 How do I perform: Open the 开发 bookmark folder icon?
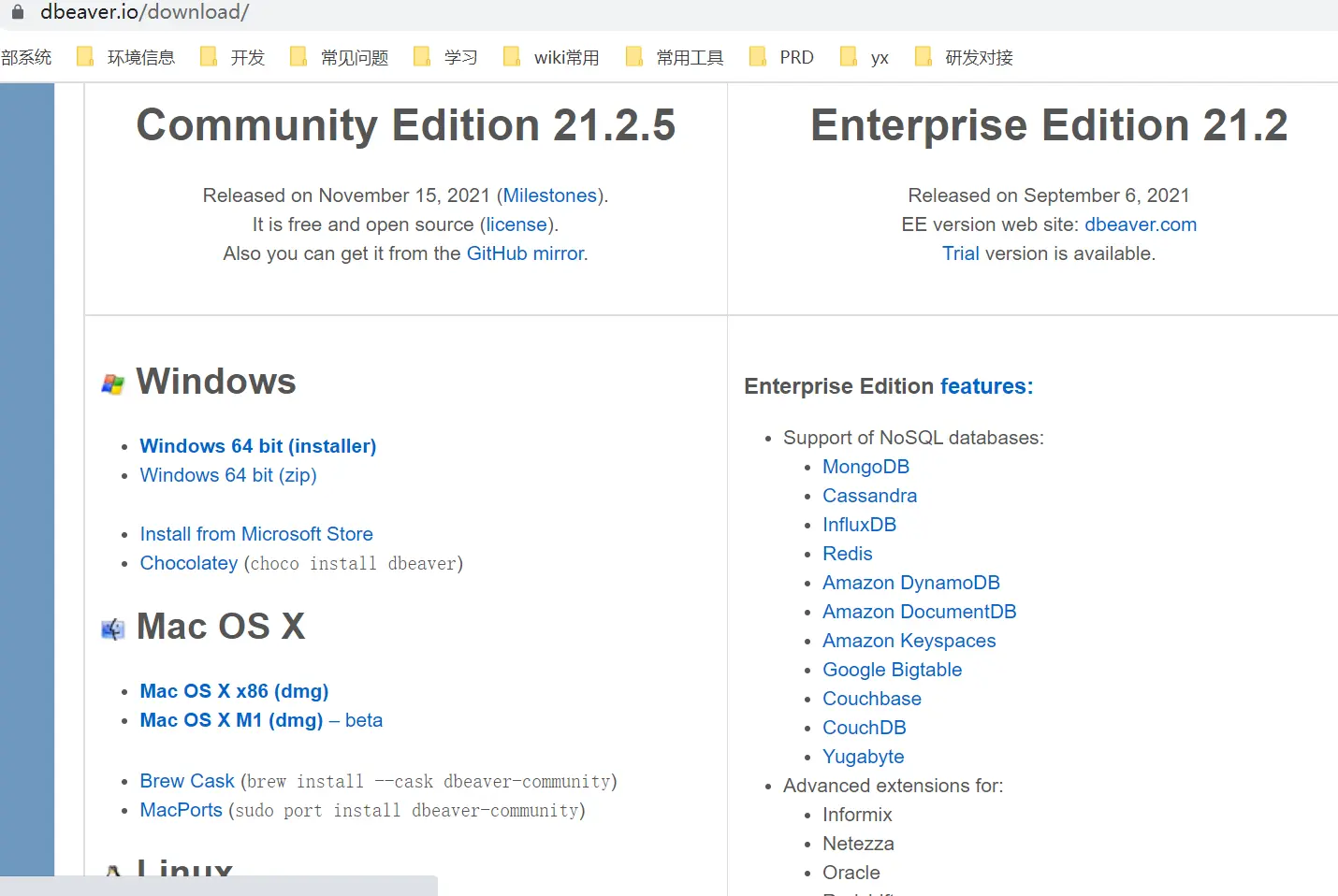point(209,57)
